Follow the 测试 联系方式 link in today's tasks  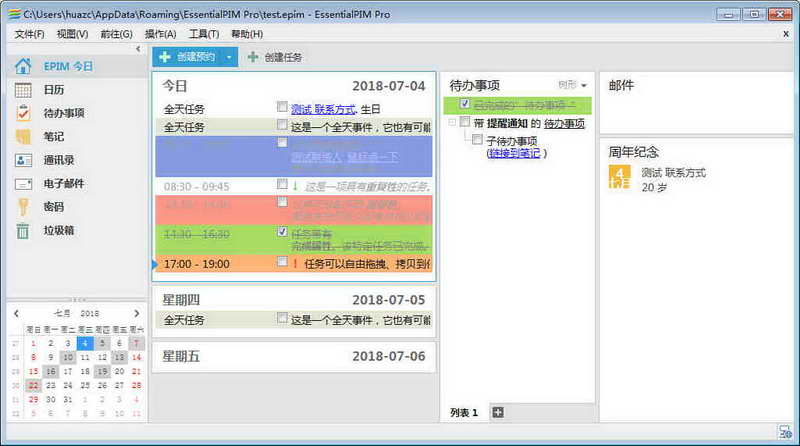[322, 109]
